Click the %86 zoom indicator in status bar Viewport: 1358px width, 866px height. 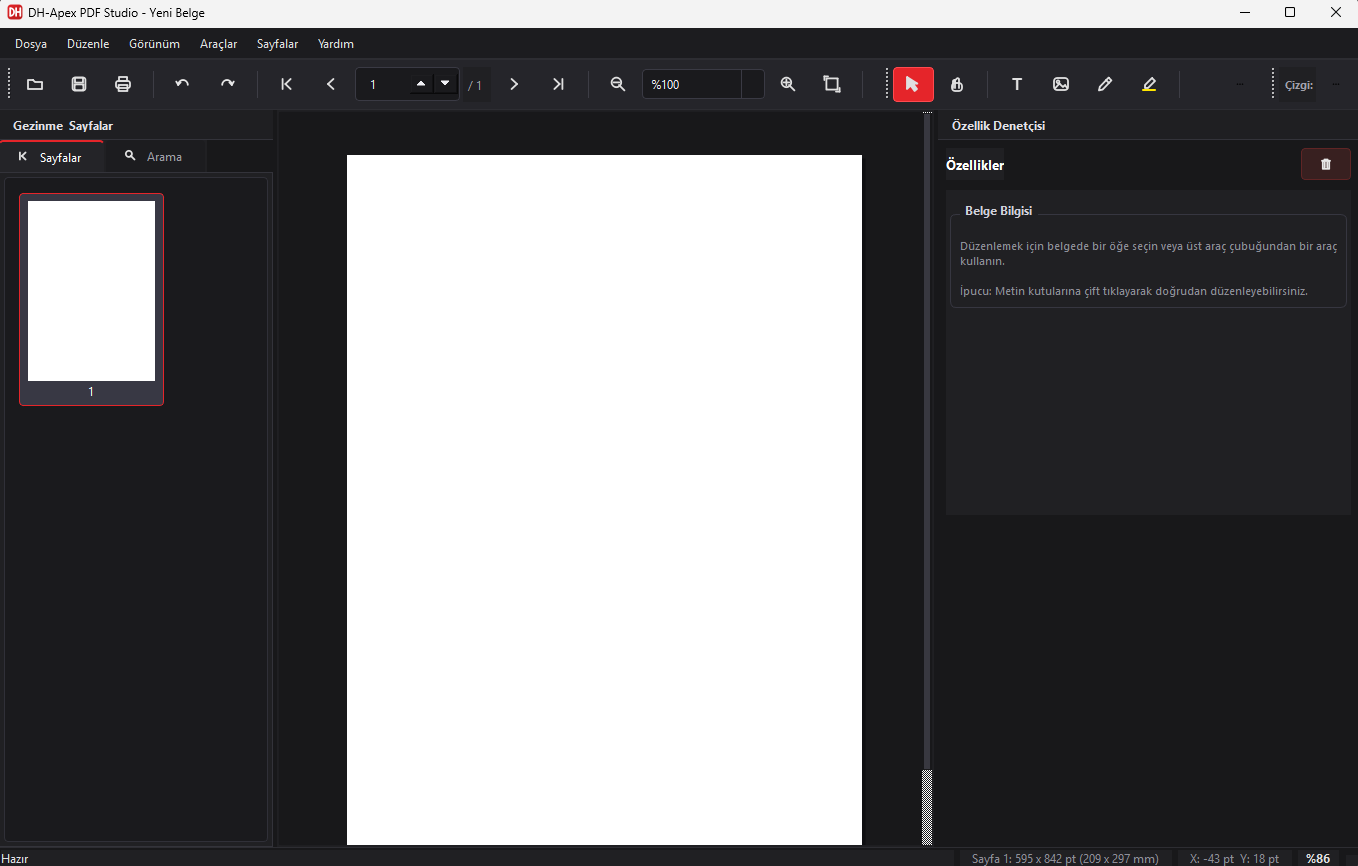pos(1318,859)
